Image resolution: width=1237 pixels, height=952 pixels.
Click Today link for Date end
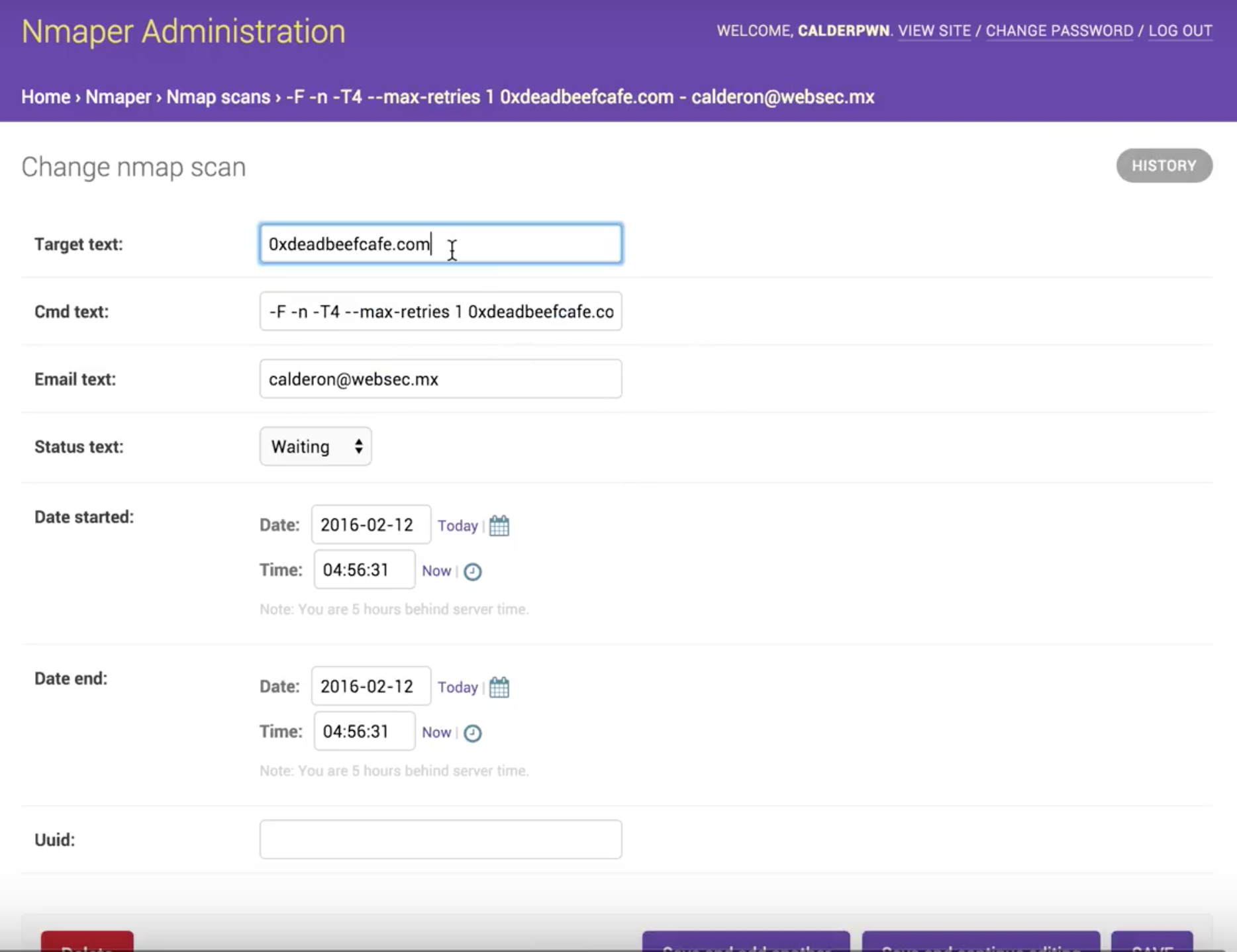click(458, 687)
